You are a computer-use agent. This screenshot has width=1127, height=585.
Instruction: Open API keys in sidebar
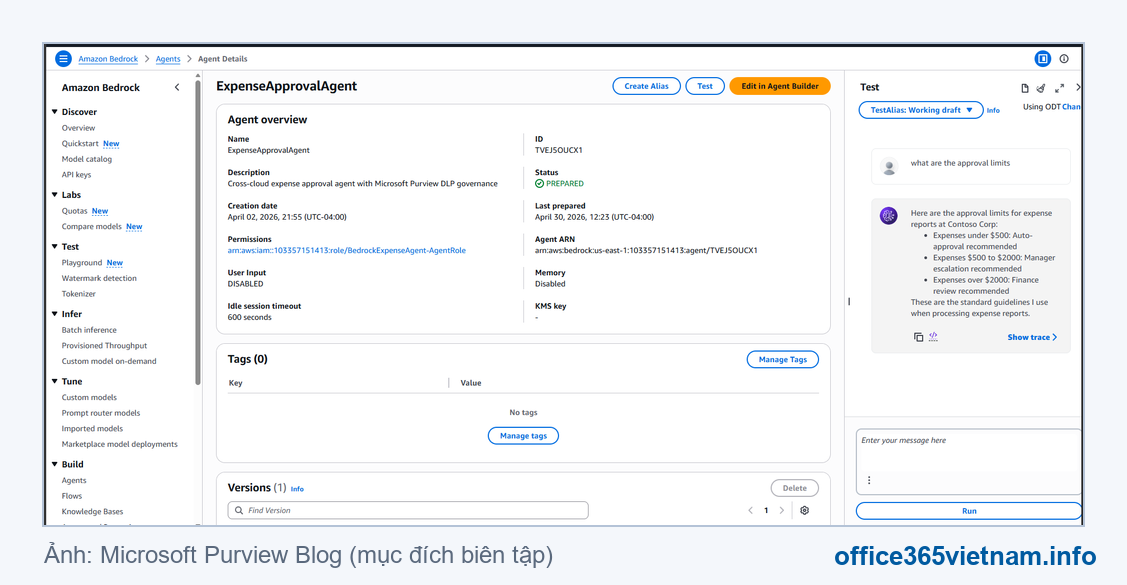click(x=76, y=175)
